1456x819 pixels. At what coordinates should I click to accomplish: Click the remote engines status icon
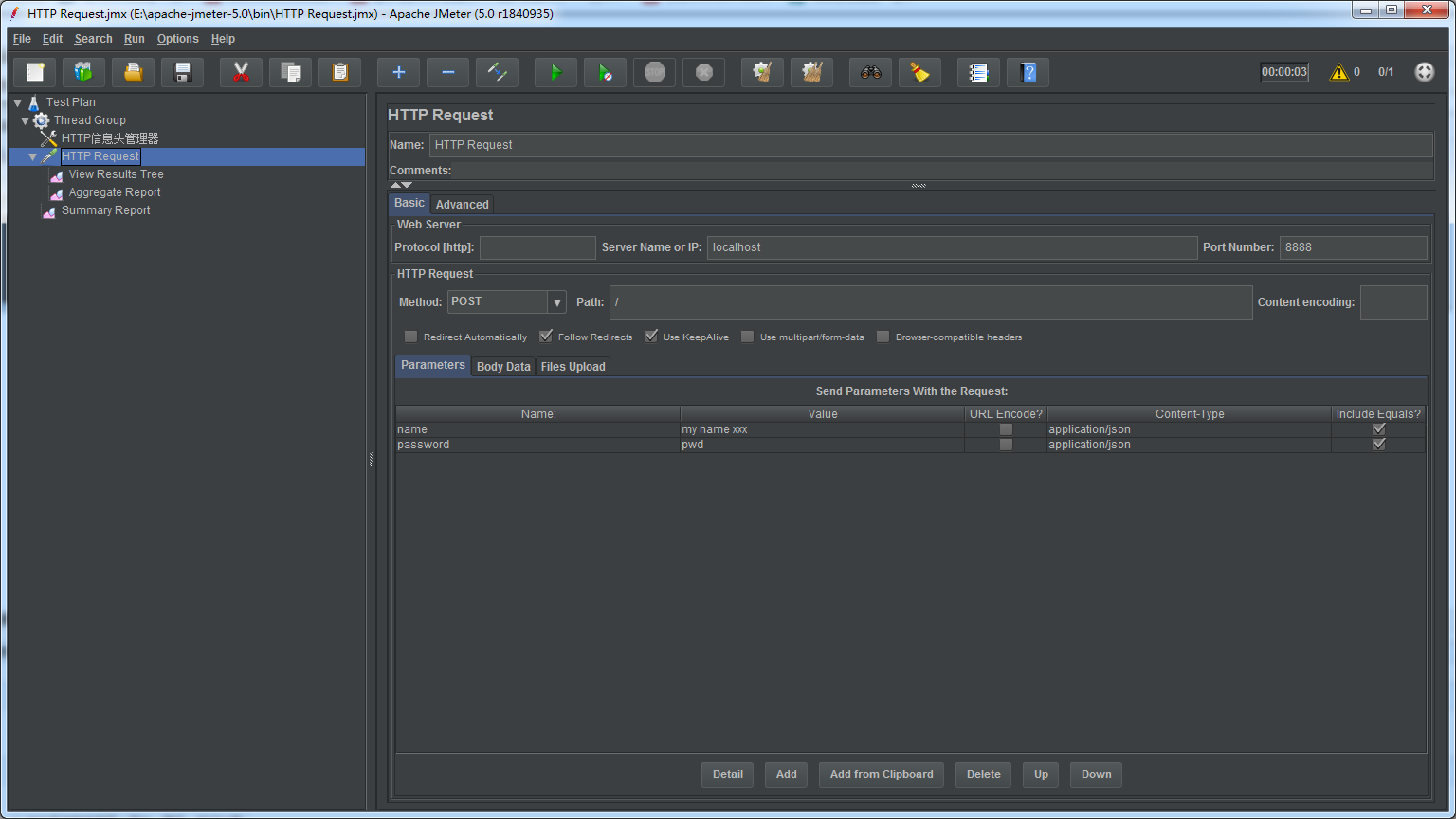click(1424, 72)
